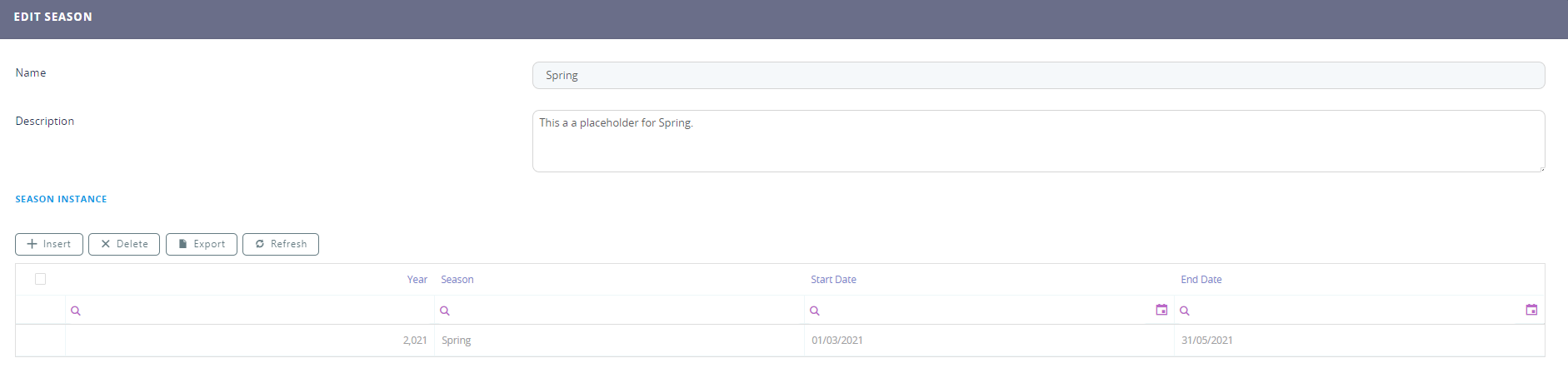Image resolution: width=1568 pixels, height=388 pixels.
Task: Sort by the Season column header
Action: (x=457, y=280)
